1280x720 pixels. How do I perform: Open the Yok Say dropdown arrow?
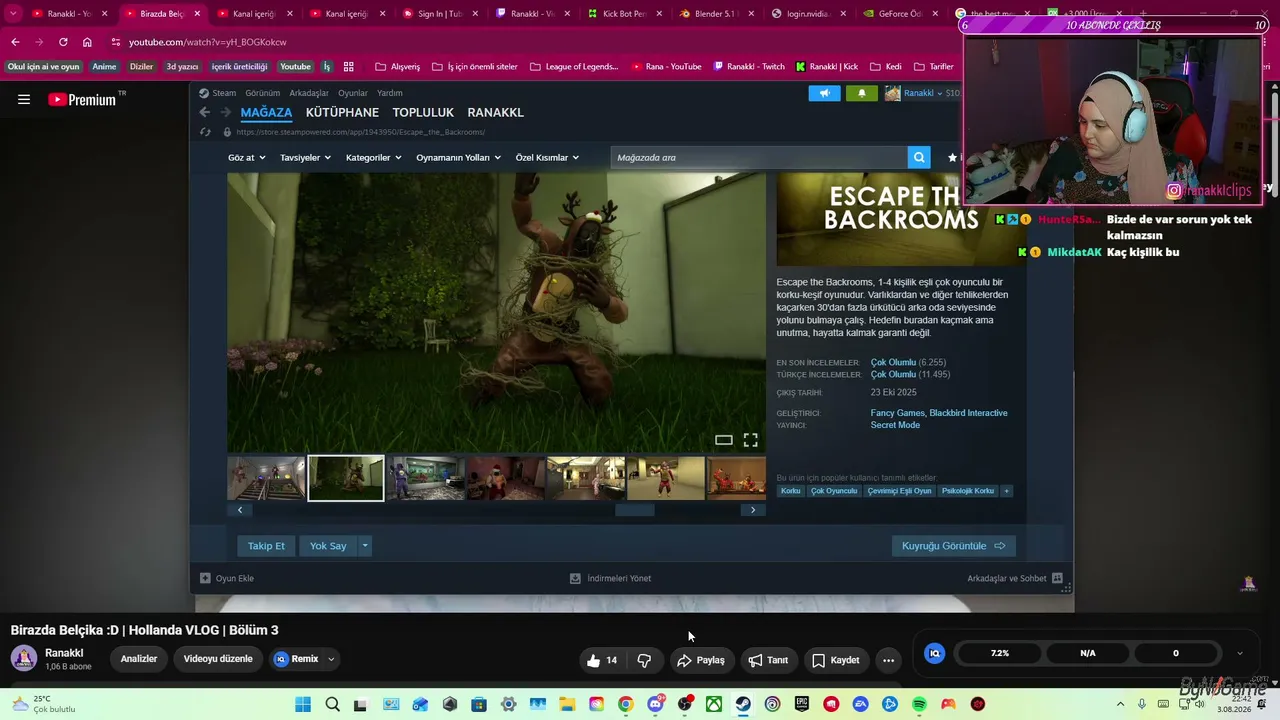click(365, 546)
